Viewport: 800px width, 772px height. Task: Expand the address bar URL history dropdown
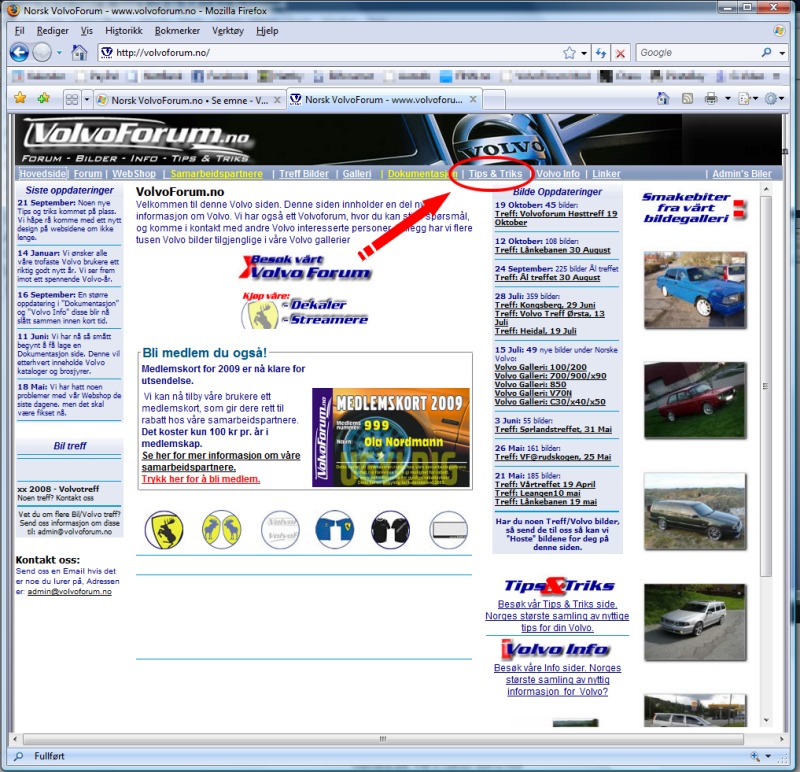[584, 53]
